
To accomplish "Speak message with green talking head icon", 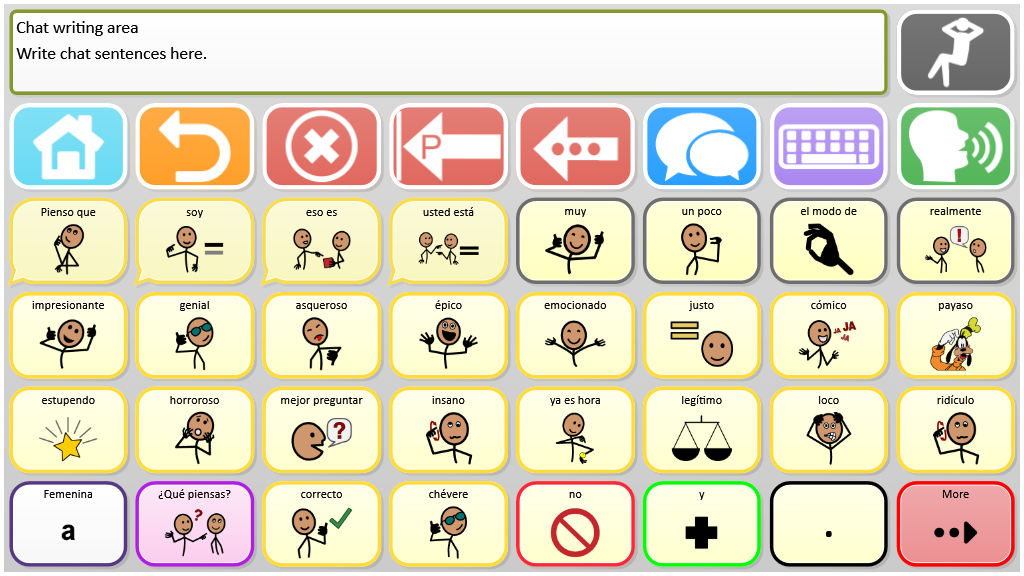I will click(x=955, y=146).
